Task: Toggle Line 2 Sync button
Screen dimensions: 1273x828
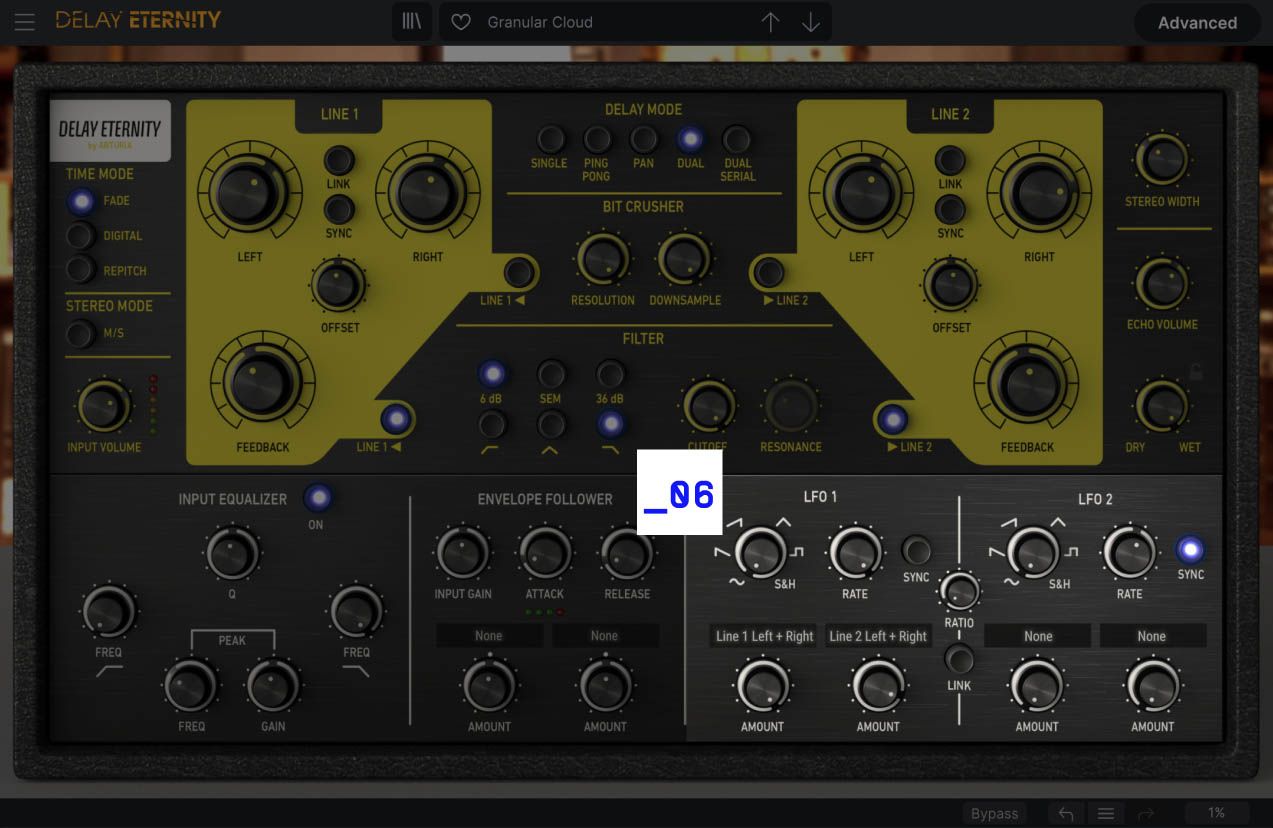Action: coord(950,209)
